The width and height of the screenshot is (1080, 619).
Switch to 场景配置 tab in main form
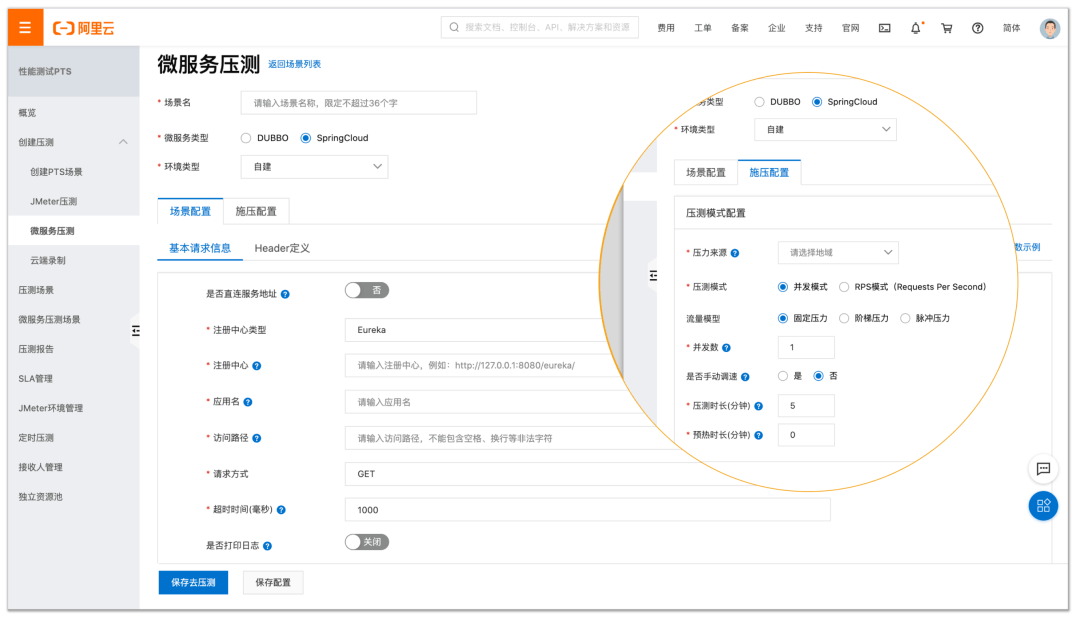(x=190, y=211)
